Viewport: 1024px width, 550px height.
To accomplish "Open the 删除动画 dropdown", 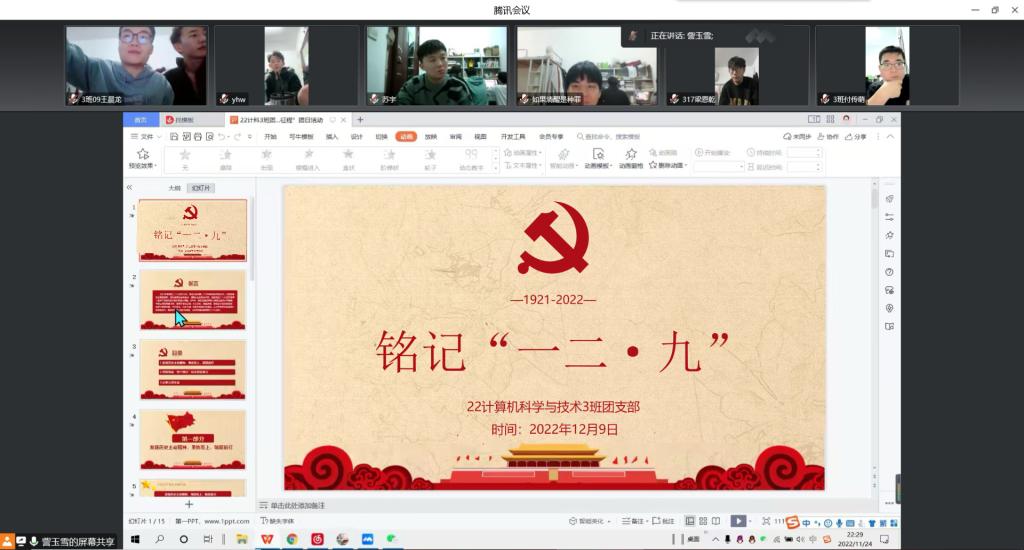I will click(668, 165).
